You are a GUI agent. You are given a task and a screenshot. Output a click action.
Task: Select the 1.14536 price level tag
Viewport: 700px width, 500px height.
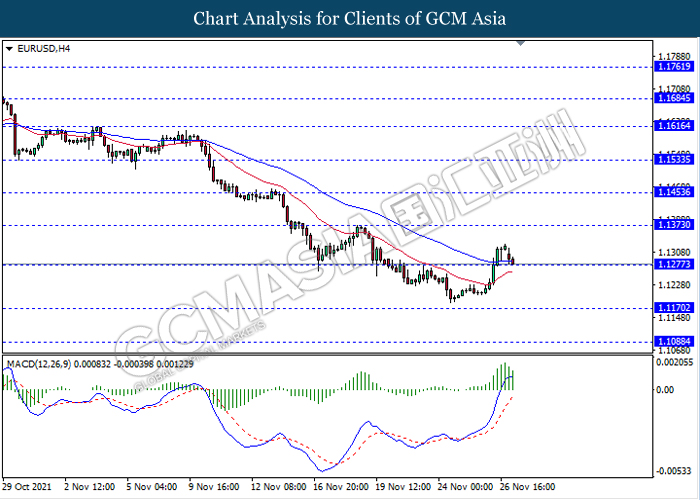click(x=671, y=191)
